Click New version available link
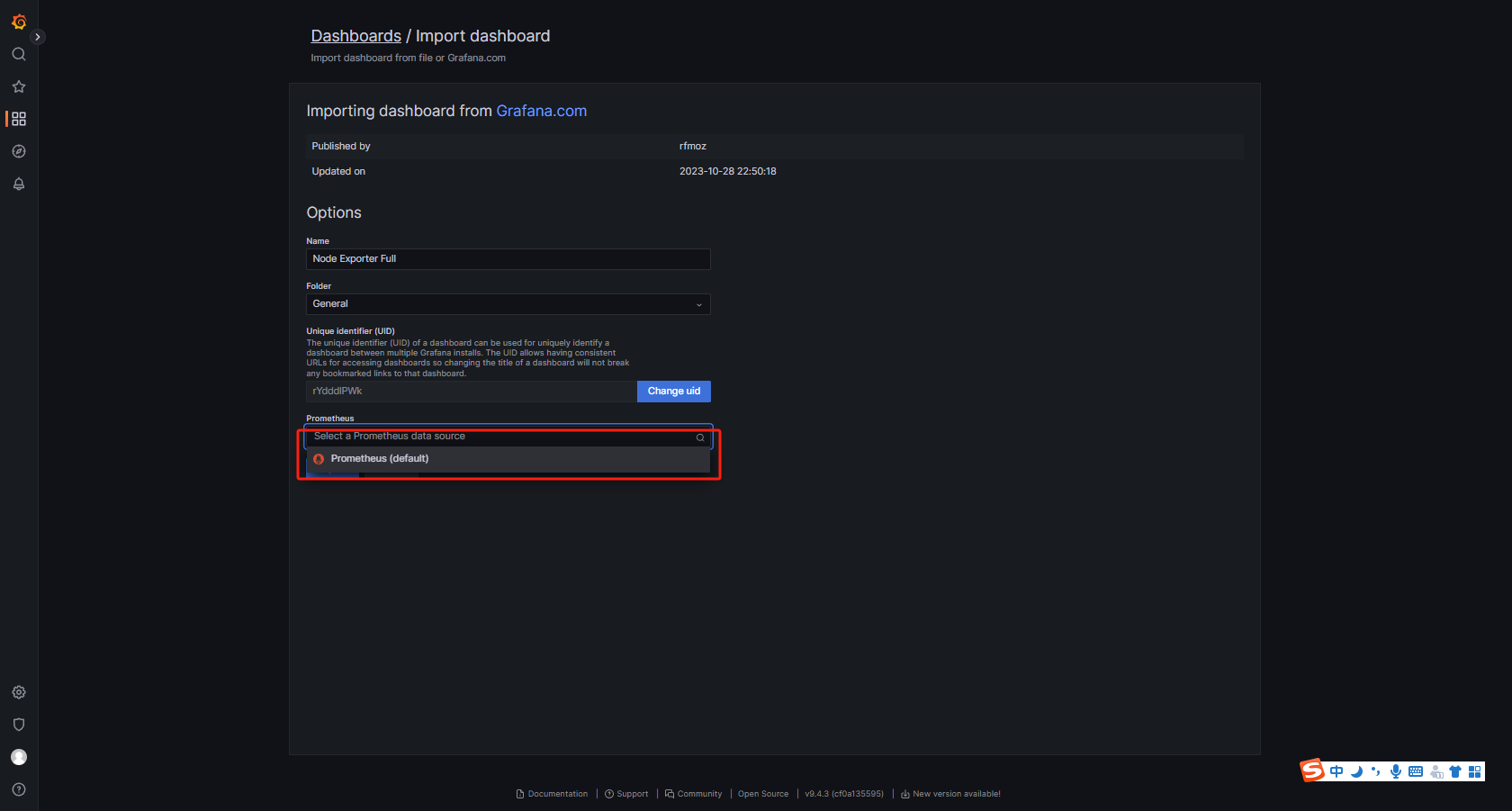The image size is (1512, 811). pos(950,794)
